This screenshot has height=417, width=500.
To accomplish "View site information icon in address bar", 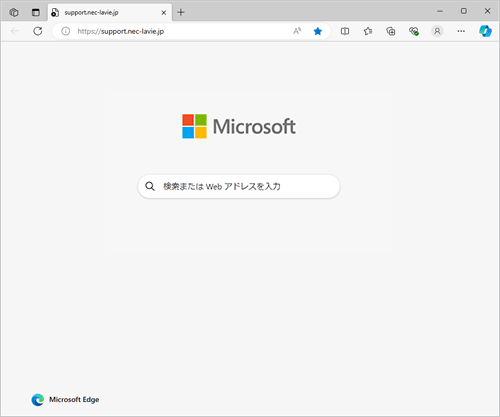I will click(66, 31).
